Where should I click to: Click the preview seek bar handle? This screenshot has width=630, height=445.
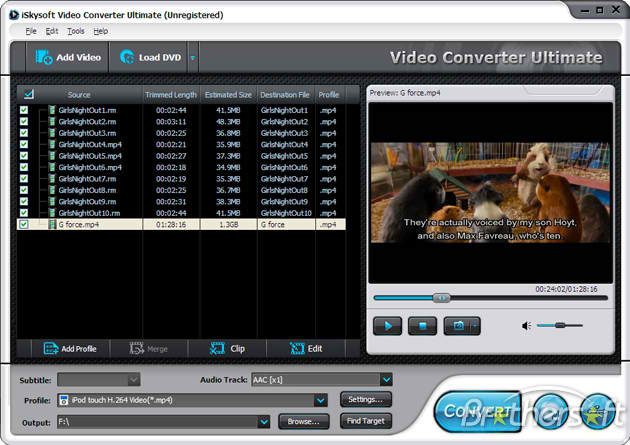coord(441,298)
